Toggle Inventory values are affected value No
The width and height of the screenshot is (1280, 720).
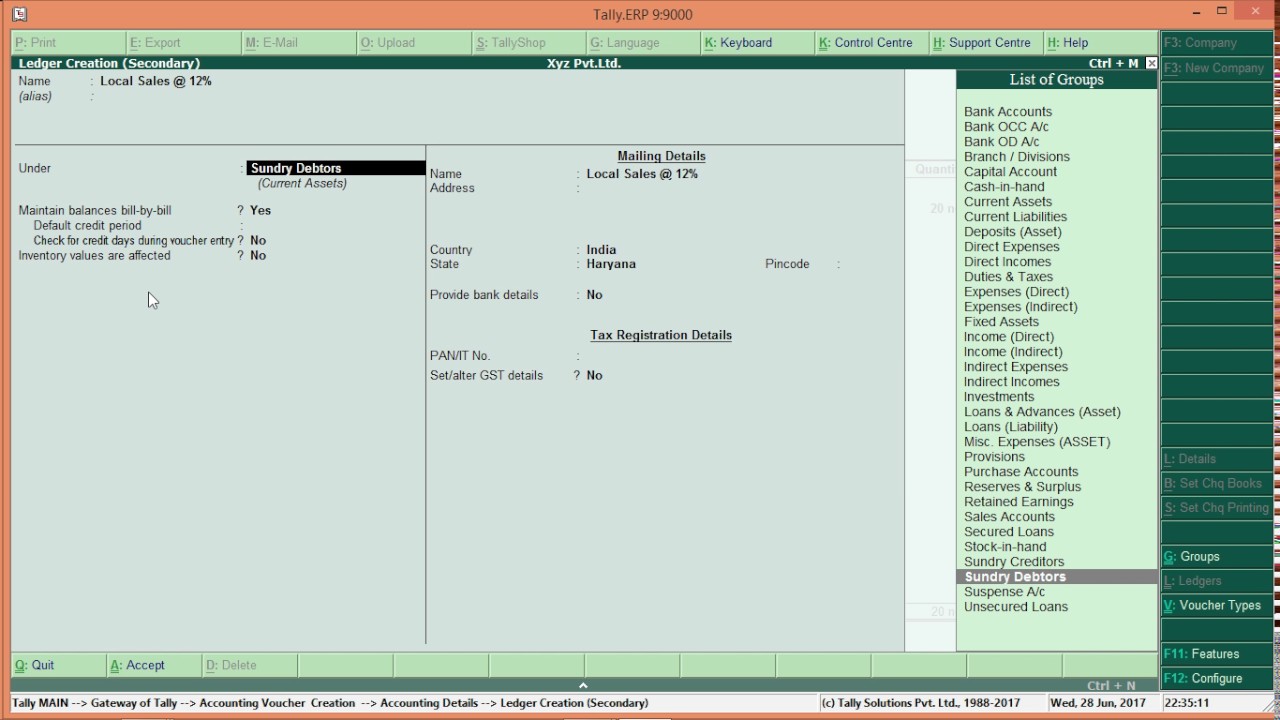(x=258, y=256)
